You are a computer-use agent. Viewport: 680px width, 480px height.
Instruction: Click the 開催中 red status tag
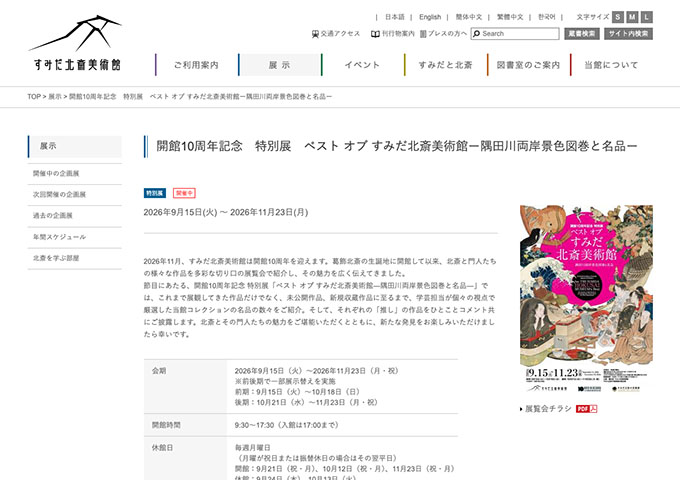tap(184, 193)
